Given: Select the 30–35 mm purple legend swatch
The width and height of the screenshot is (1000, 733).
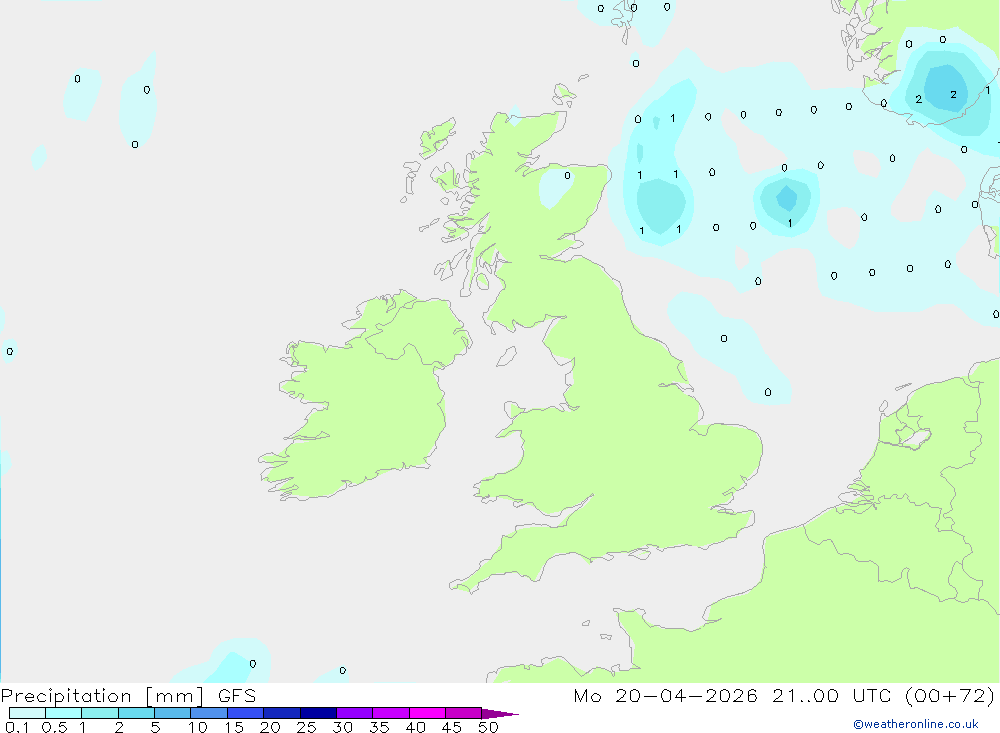Looking at the screenshot, I should coord(355,713).
